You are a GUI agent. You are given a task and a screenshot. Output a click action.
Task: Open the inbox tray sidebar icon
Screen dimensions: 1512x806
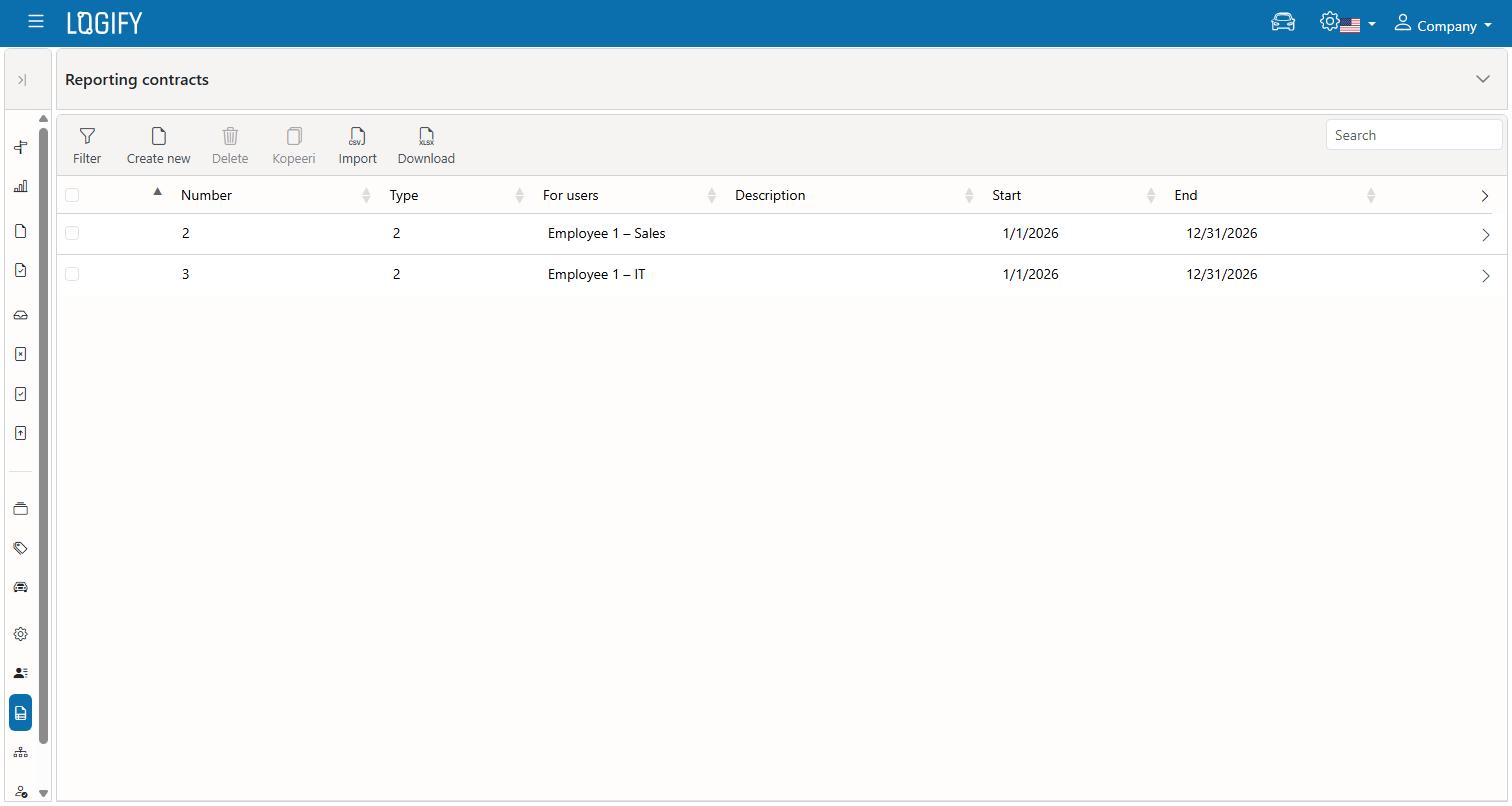[x=20, y=315]
